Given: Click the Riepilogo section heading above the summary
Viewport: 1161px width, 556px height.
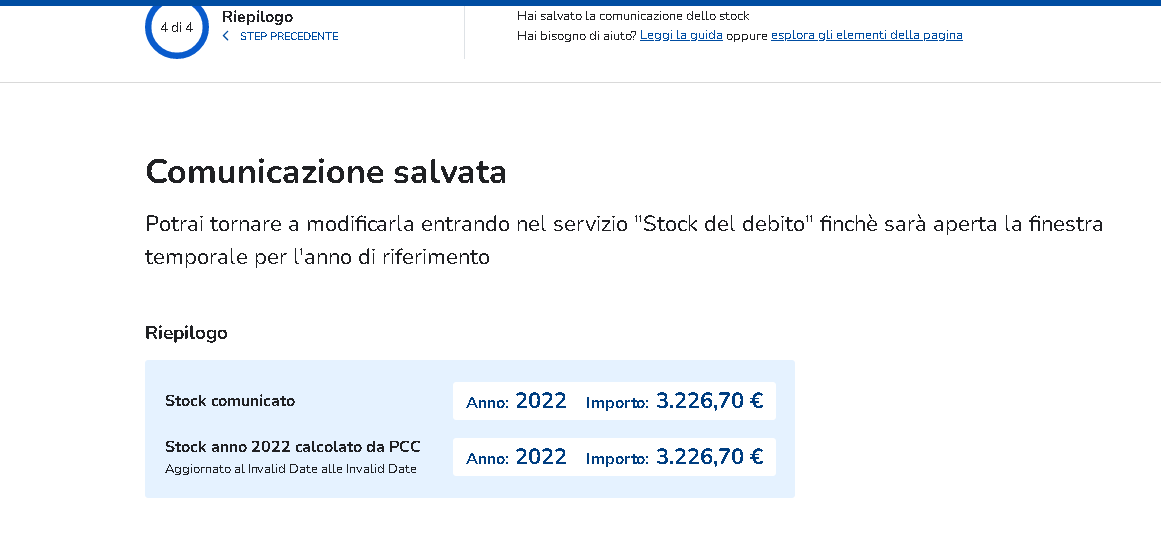Looking at the screenshot, I should pos(186,333).
